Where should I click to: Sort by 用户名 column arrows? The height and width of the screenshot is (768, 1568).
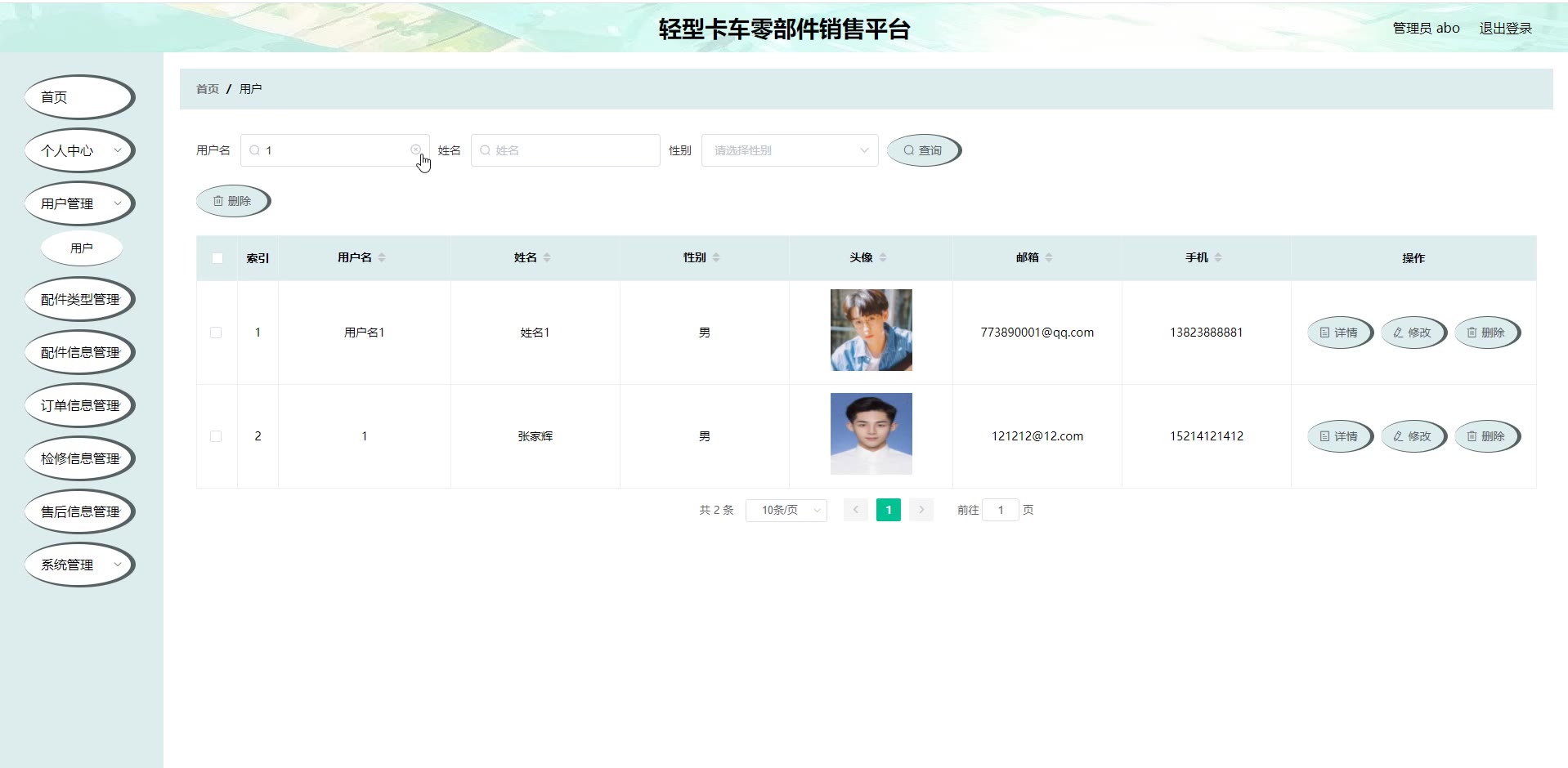tap(382, 257)
